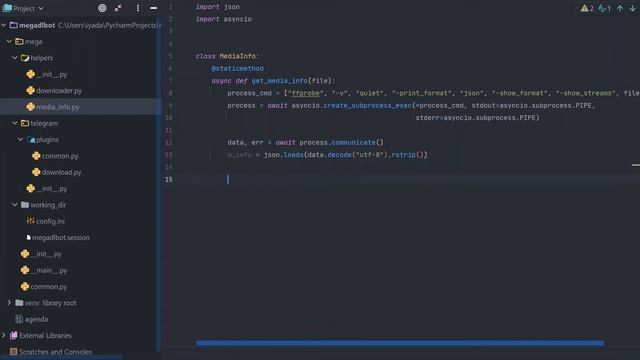Click the project tree horizontal scrollbar
The width and height of the screenshot is (640, 360).
(x=61, y=358)
